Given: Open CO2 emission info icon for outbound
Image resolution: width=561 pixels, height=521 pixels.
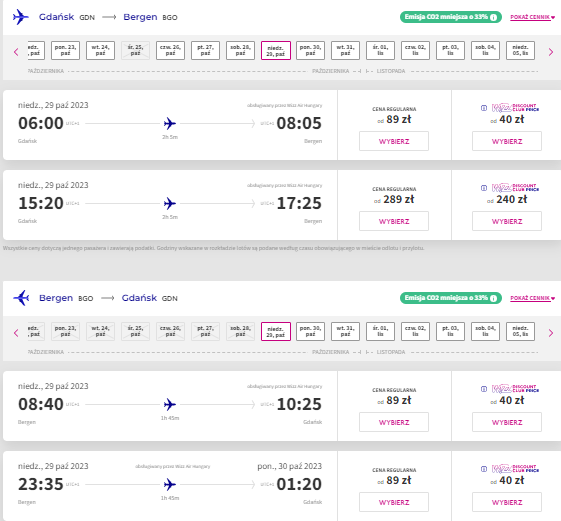Looking at the screenshot, I should 493,17.
